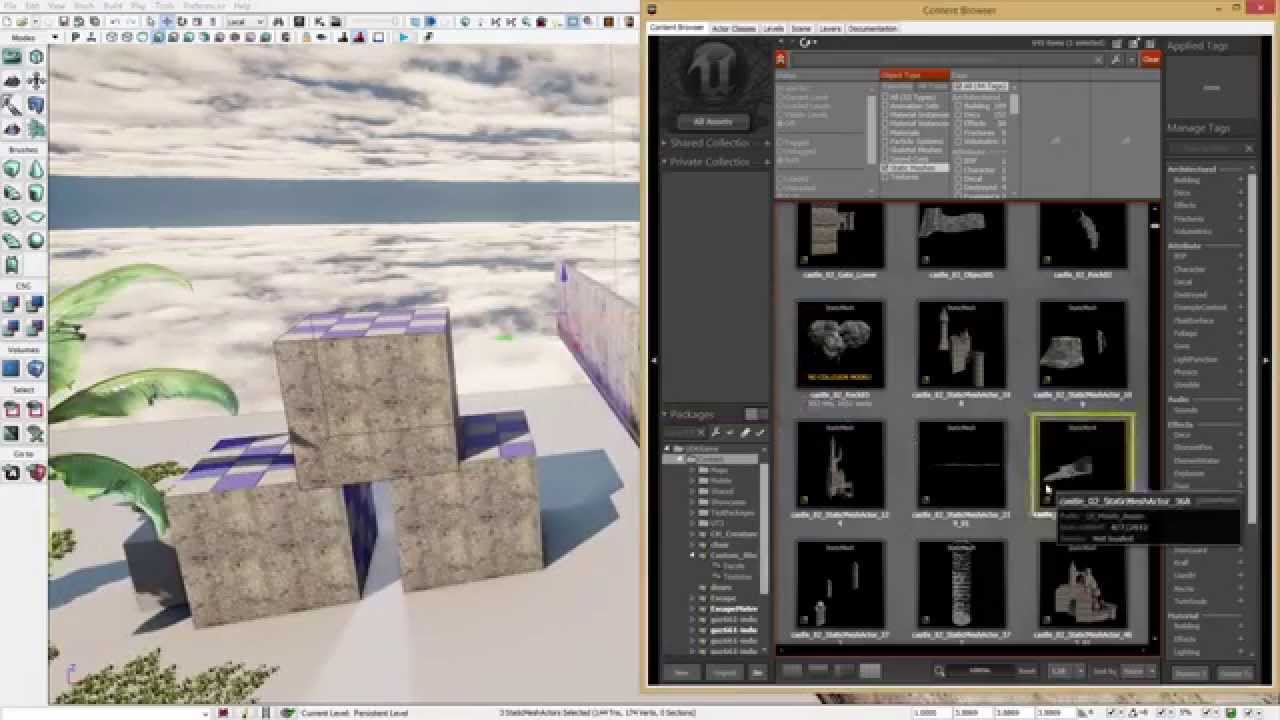
Task: Expand the Private Collection section
Action: point(664,161)
